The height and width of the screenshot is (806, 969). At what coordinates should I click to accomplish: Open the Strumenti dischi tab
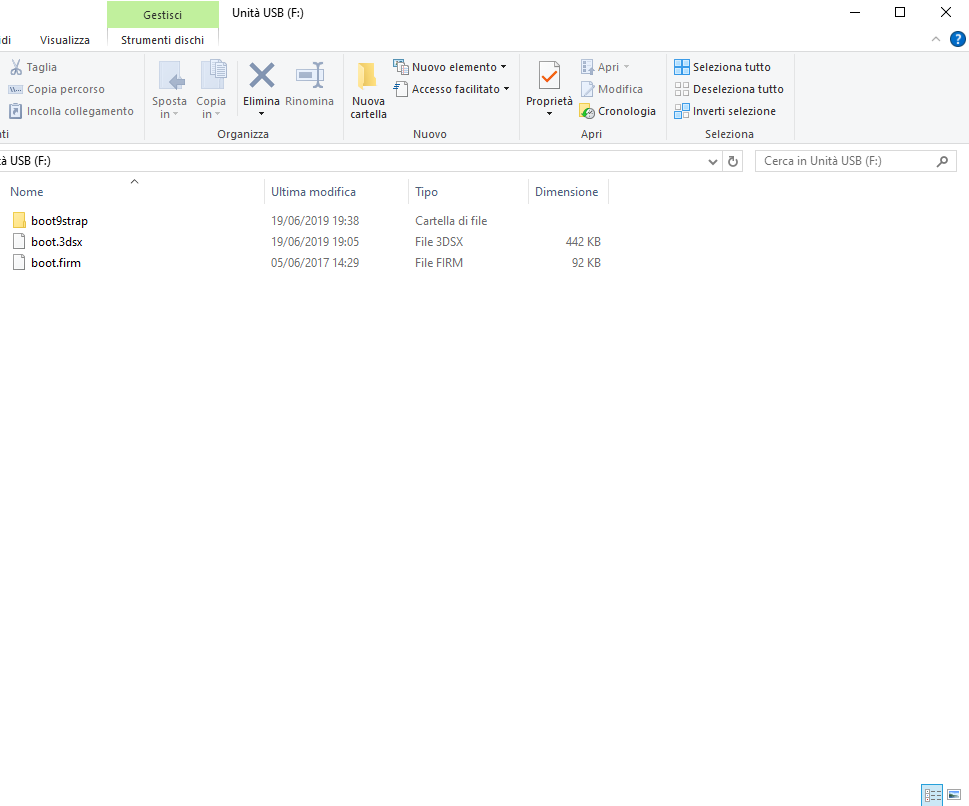[163, 40]
